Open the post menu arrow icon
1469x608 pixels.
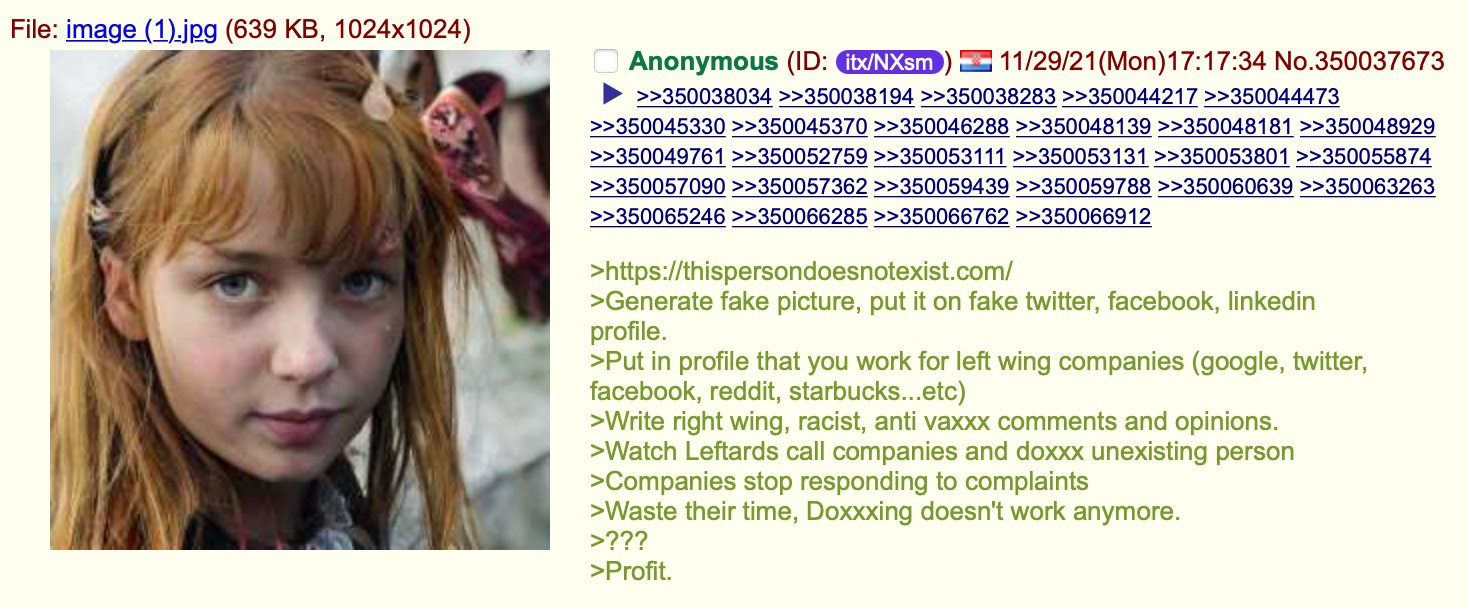tap(613, 95)
